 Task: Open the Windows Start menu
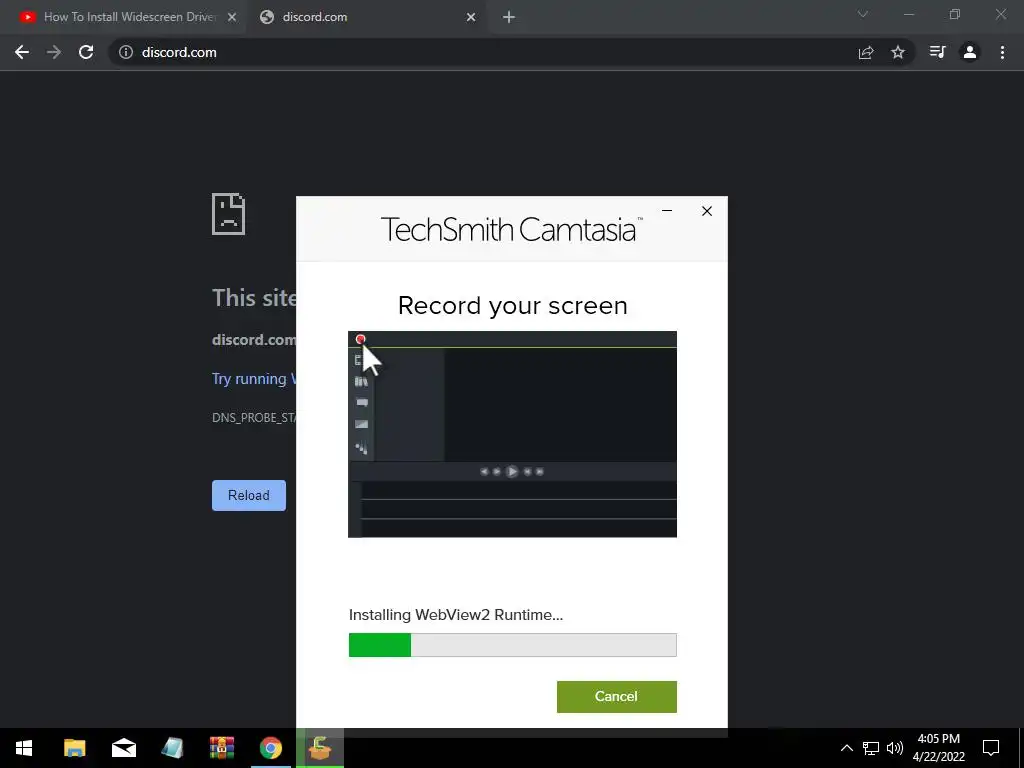pos(24,748)
